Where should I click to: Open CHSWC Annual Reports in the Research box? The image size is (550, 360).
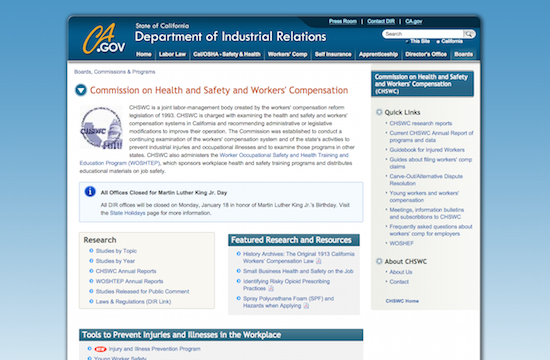click(126, 271)
